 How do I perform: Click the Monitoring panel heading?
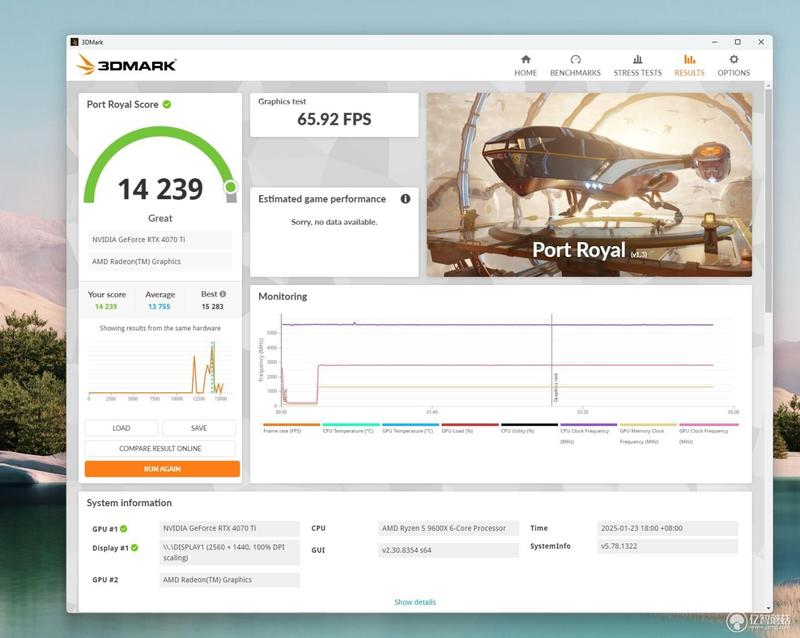pyautogui.click(x=283, y=297)
